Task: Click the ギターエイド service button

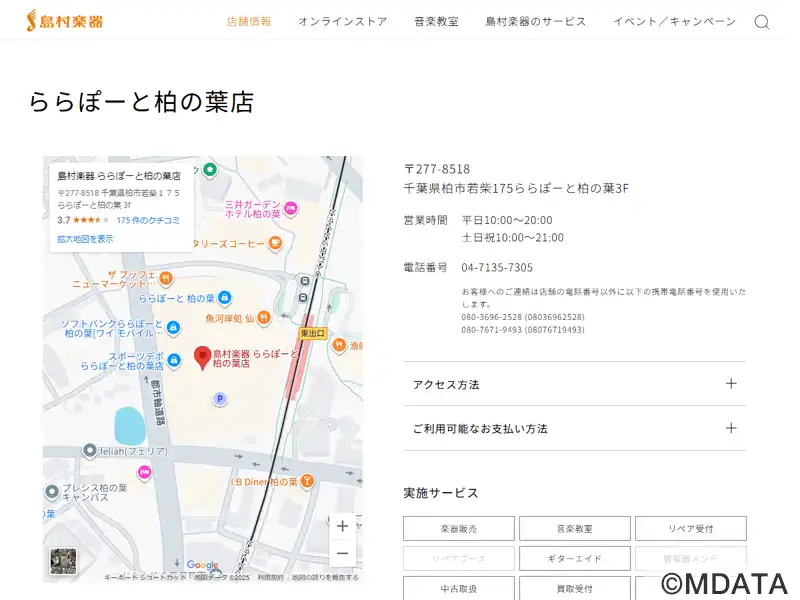Action: click(575, 558)
